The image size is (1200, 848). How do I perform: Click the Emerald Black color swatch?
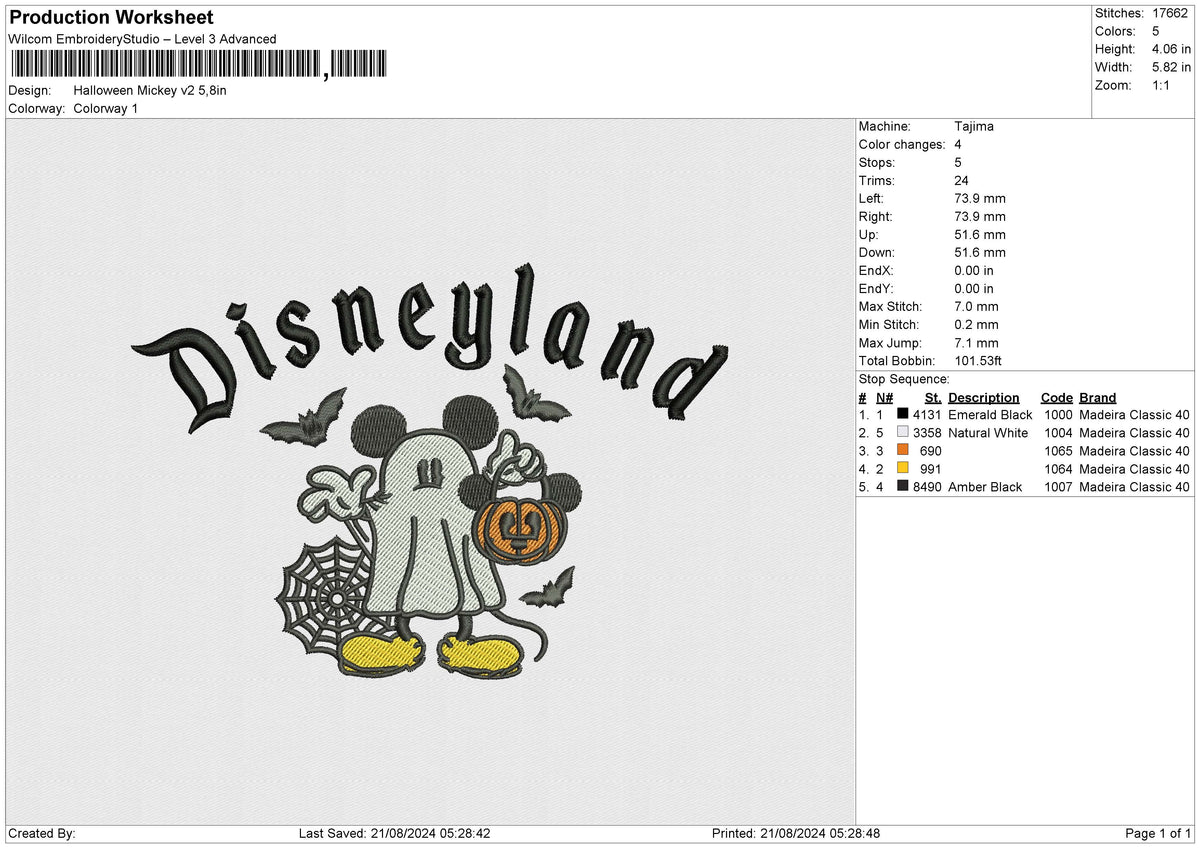click(x=902, y=415)
